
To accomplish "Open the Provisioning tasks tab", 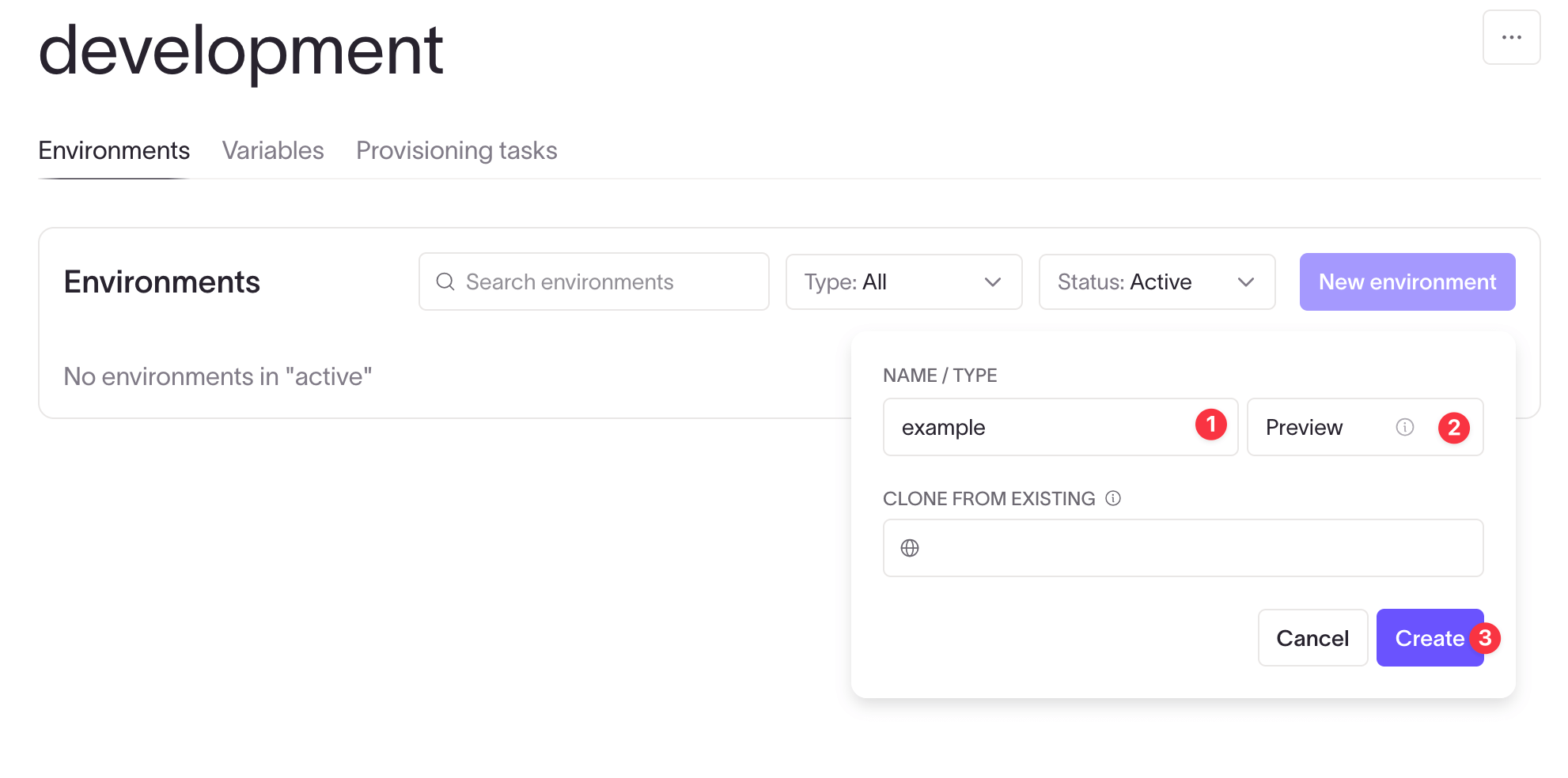I will click(x=456, y=150).
